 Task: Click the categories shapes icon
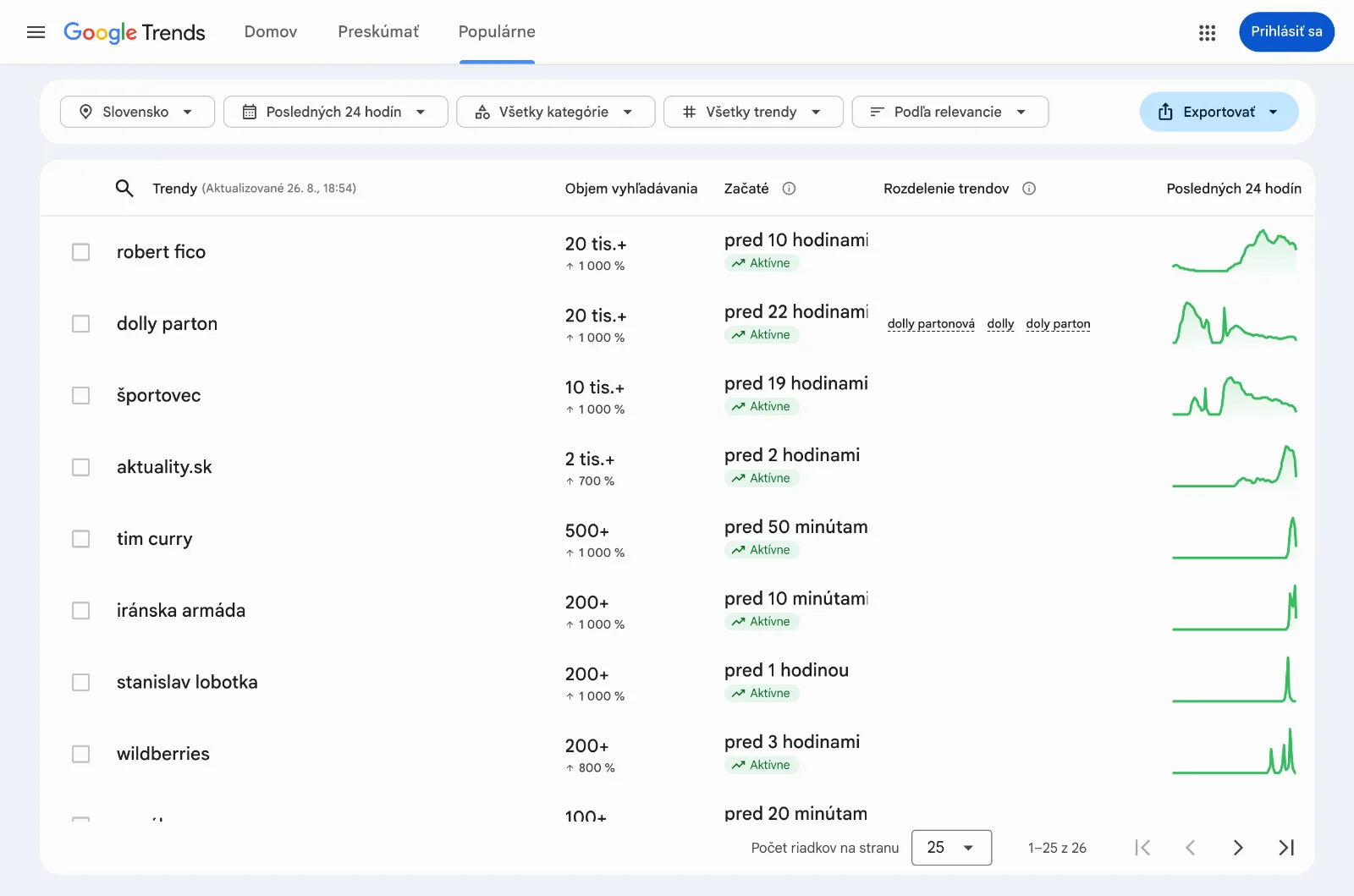(482, 112)
